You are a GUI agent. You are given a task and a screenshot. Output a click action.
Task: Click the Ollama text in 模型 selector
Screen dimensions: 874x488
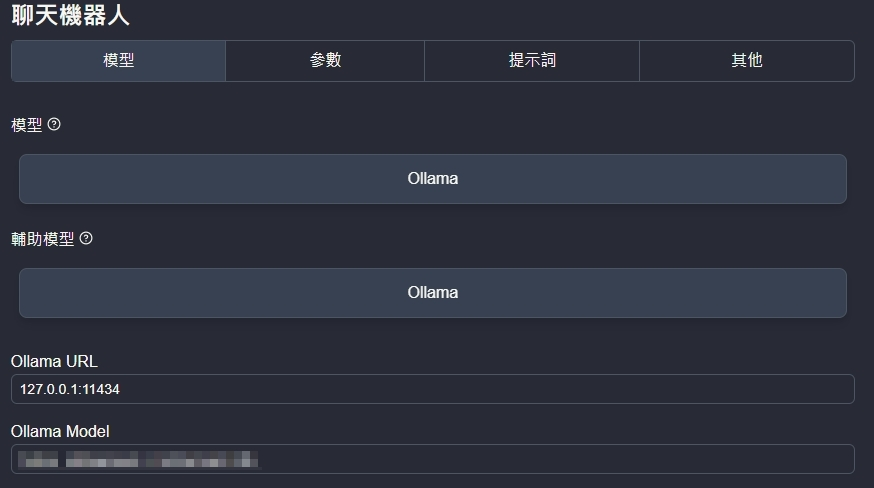pyautogui.click(x=433, y=179)
